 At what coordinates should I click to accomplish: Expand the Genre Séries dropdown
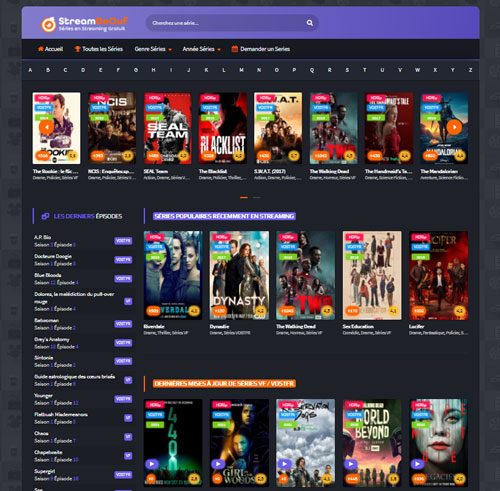tap(153, 49)
